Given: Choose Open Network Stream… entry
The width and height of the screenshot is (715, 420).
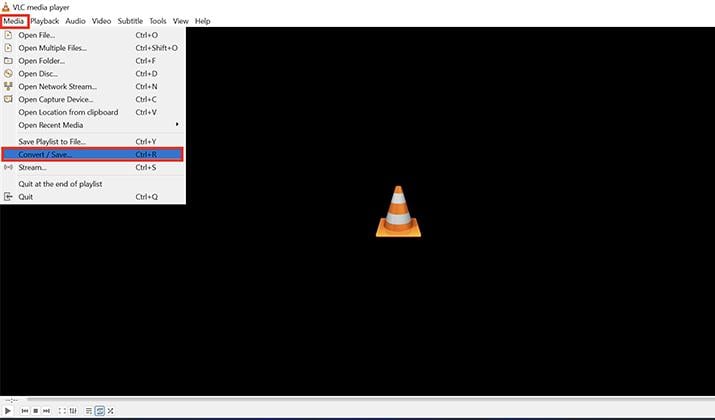Looking at the screenshot, I should click(x=93, y=86).
